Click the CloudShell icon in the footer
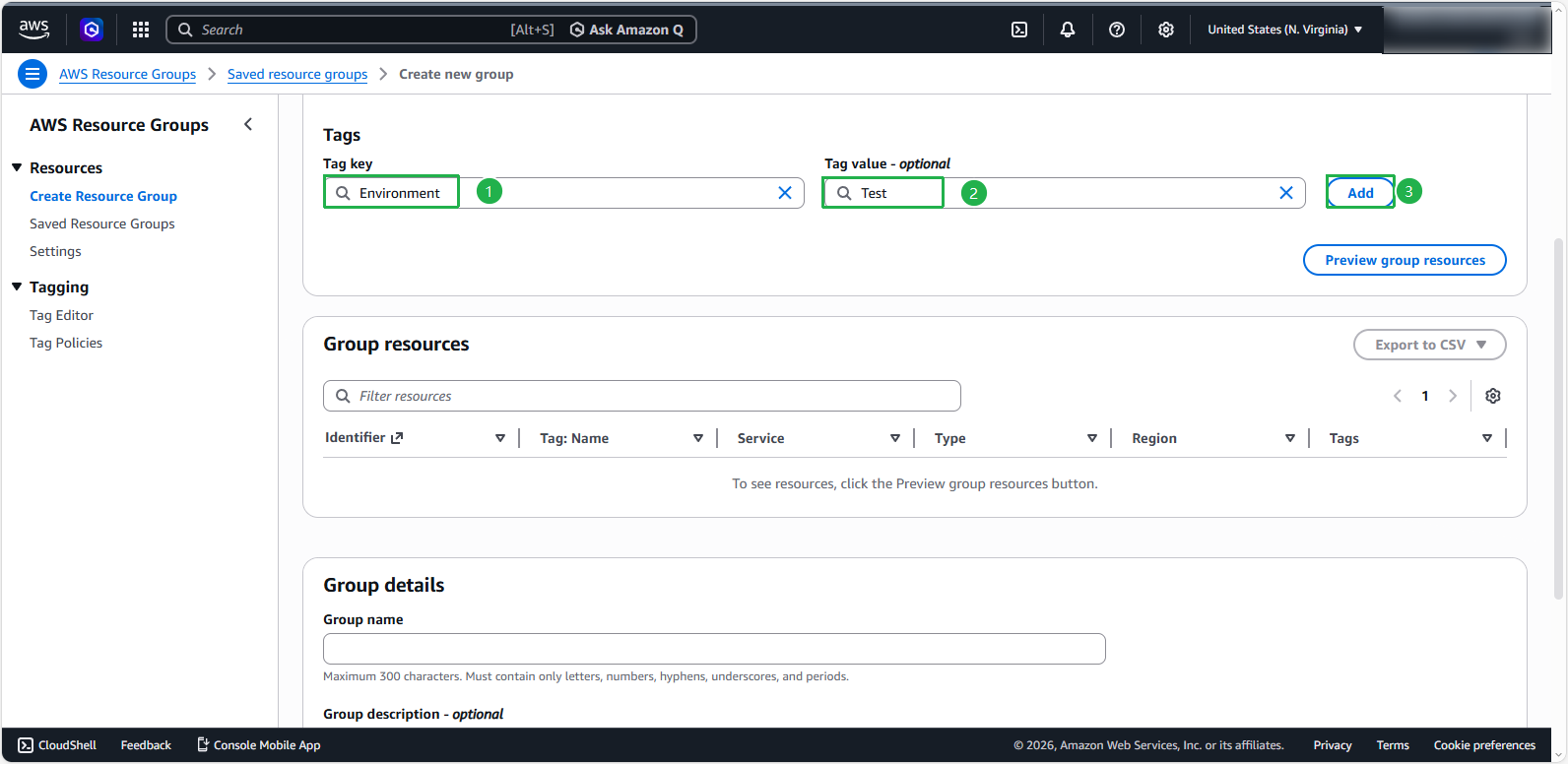 (x=26, y=745)
